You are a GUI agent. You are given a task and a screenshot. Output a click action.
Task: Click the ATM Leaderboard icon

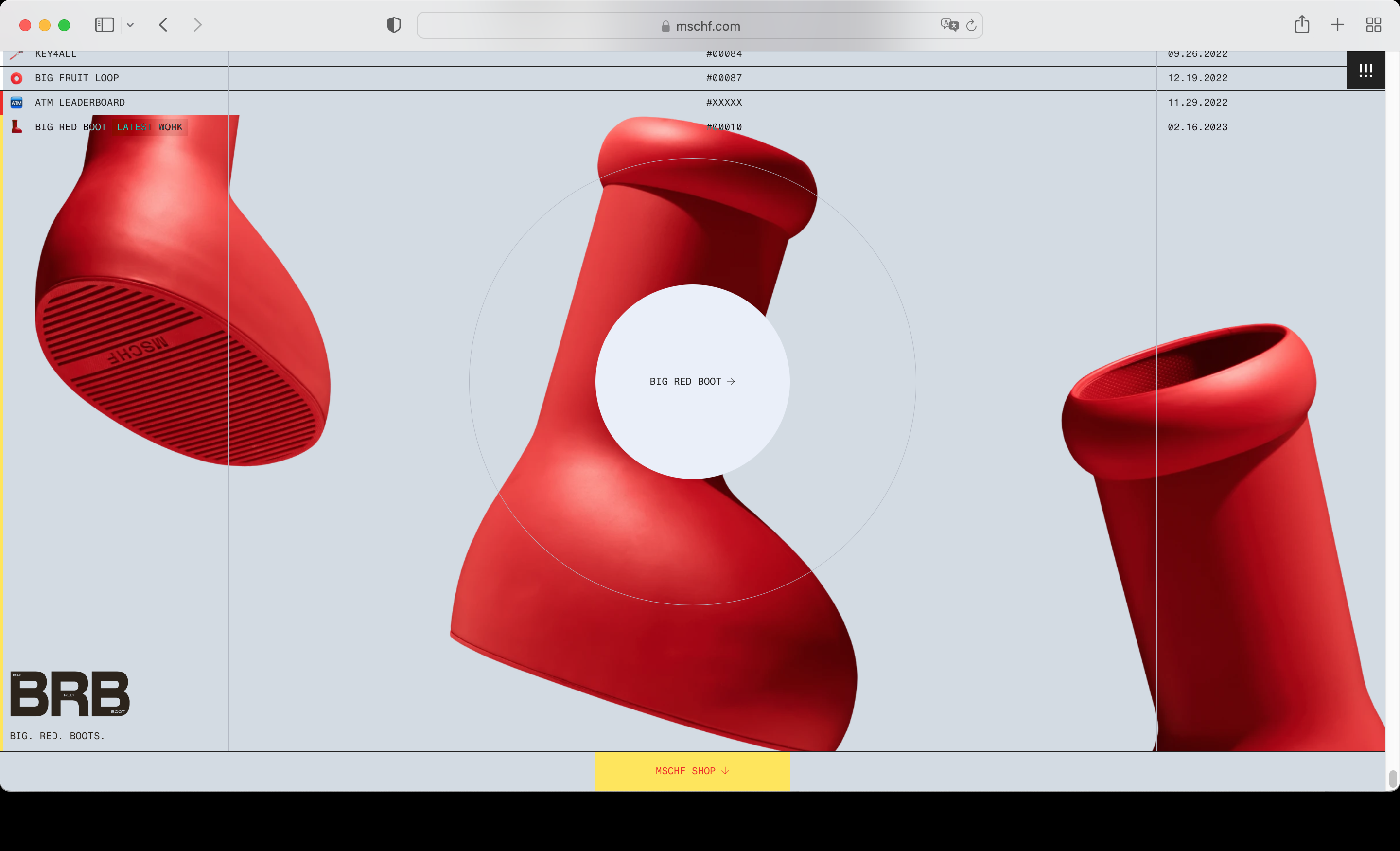click(x=17, y=102)
